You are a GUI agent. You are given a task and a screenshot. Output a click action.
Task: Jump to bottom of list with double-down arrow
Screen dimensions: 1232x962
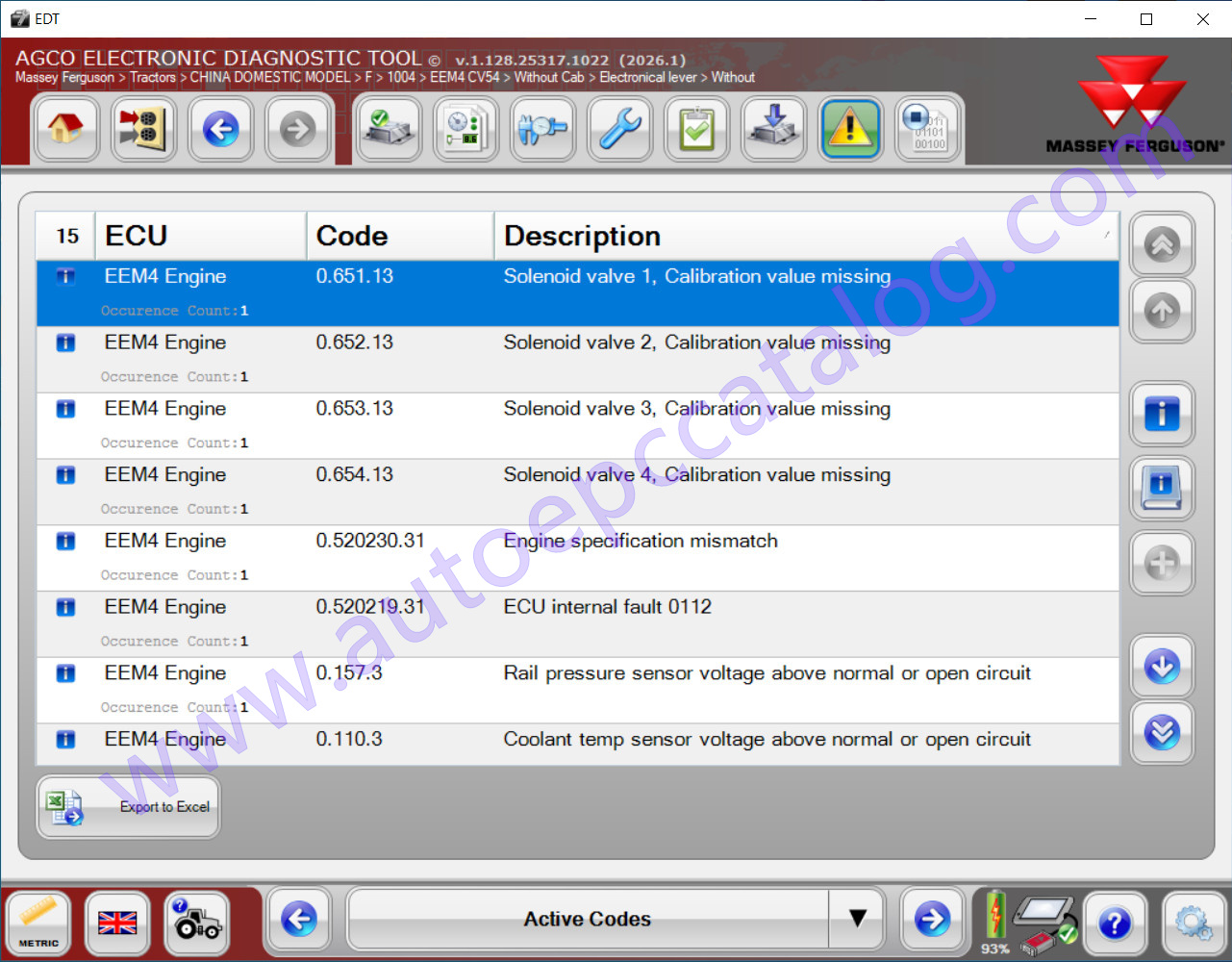click(1163, 733)
